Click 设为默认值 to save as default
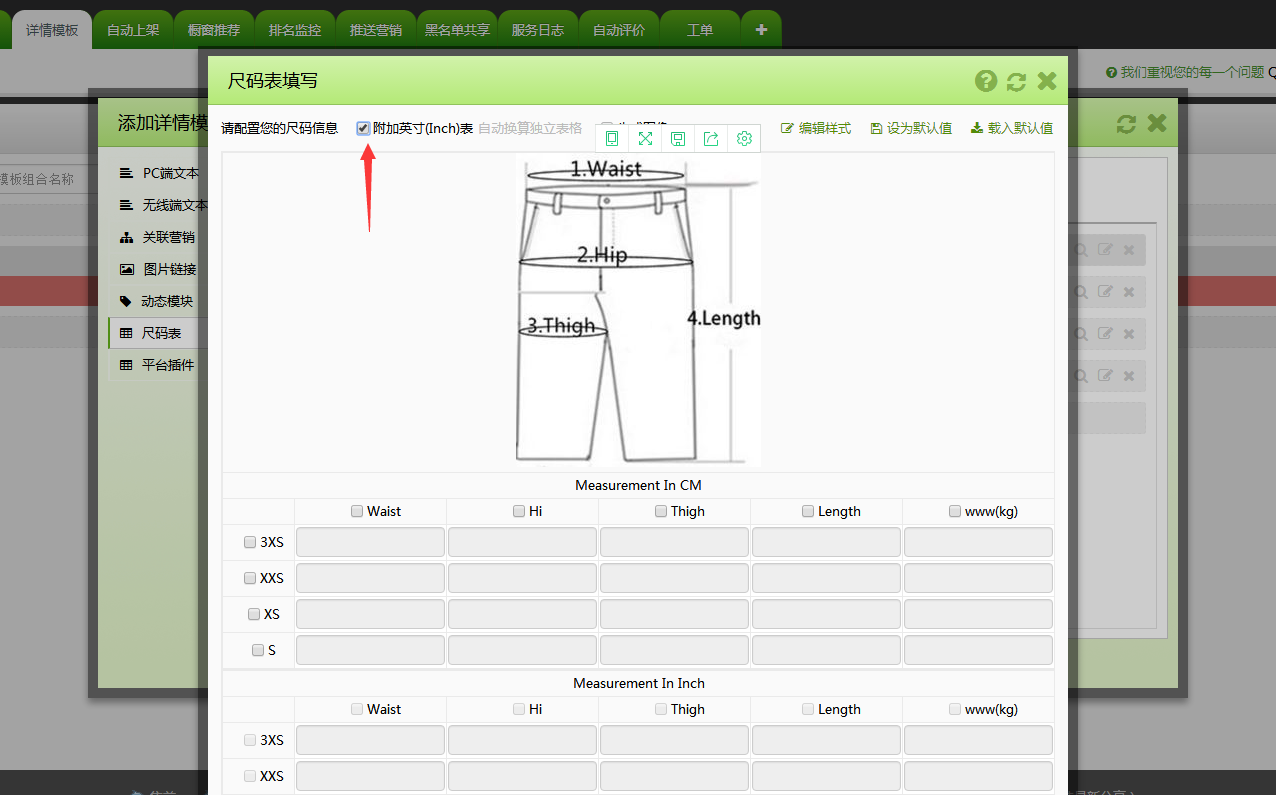Screen dimensions: 1276x795 point(911,128)
